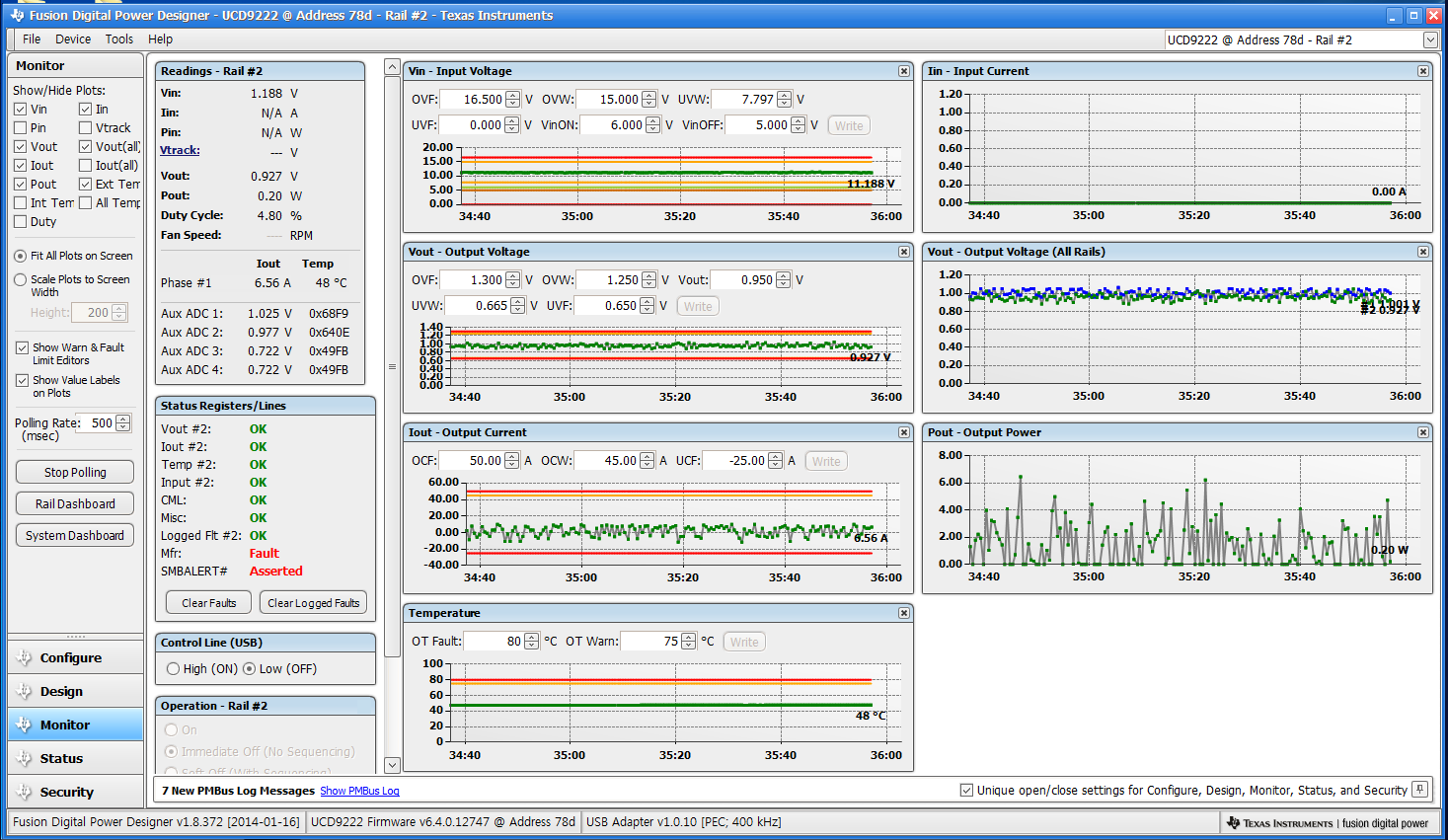This screenshot has width=1448, height=840.
Task: Close the Temperature plot panel
Action: pyautogui.click(x=903, y=613)
